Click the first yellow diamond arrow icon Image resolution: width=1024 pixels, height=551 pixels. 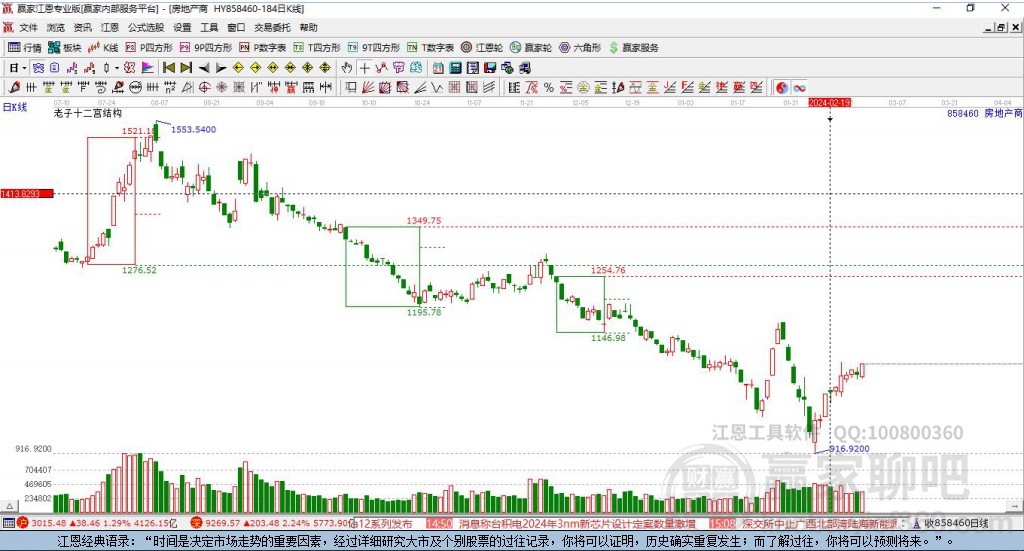(238, 68)
